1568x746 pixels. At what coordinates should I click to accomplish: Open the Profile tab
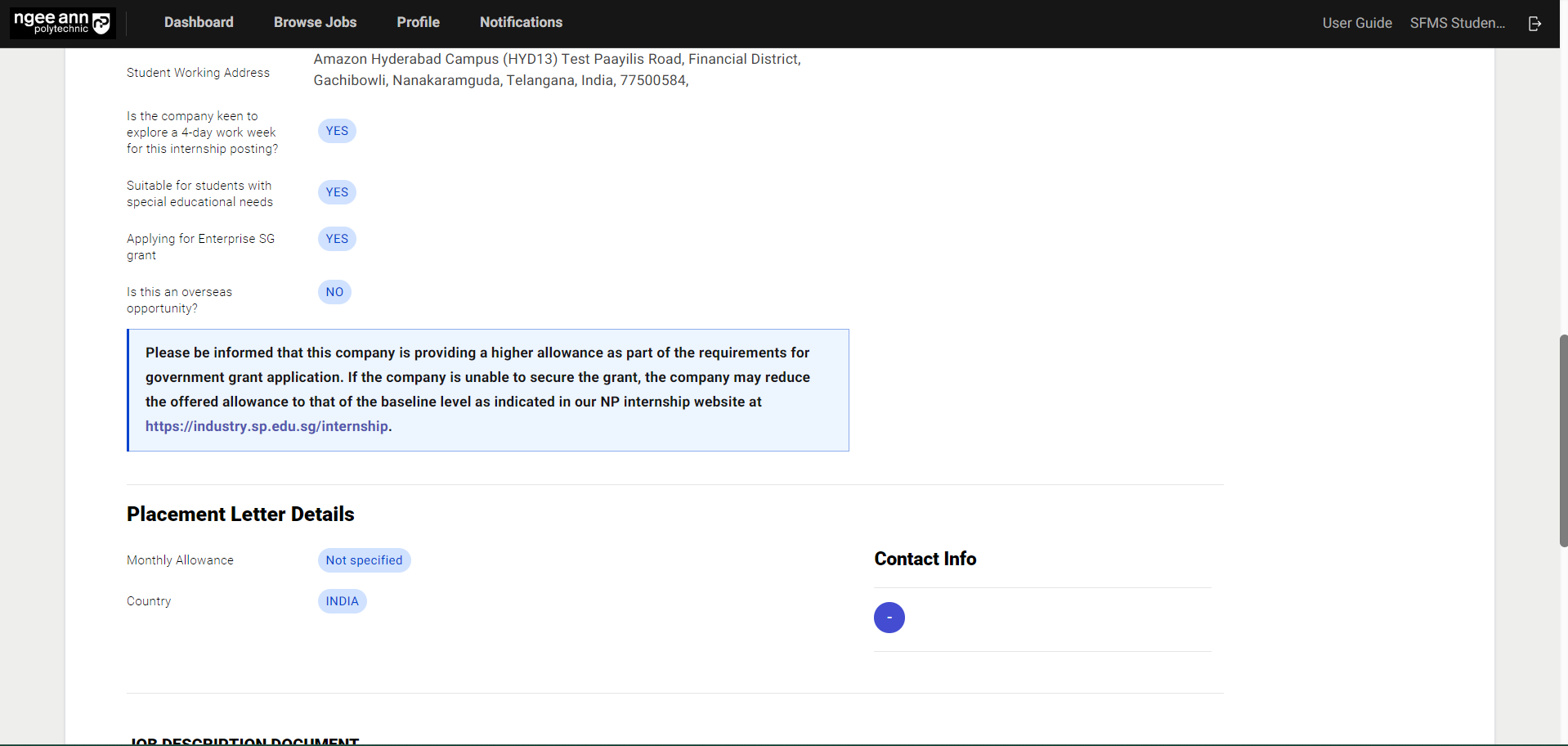click(418, 23)
